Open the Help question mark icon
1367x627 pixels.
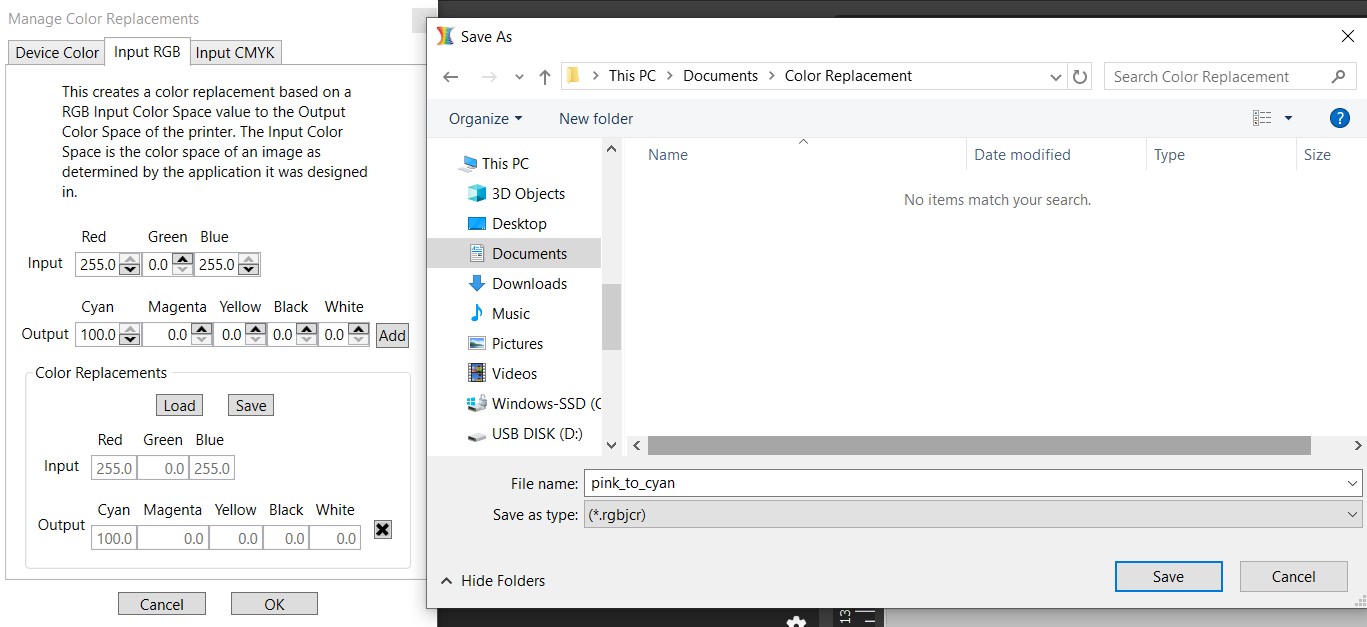click(1339, 118)
